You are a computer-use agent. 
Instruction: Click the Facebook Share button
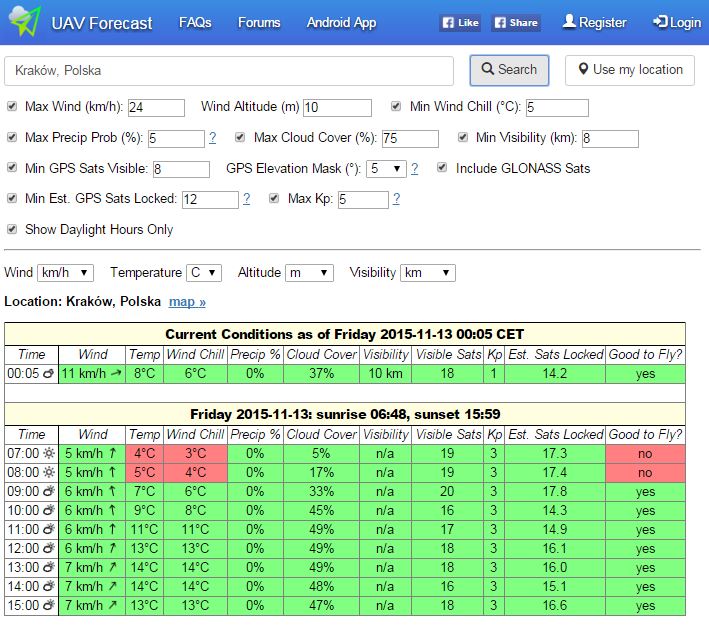[x=516, y=23]
